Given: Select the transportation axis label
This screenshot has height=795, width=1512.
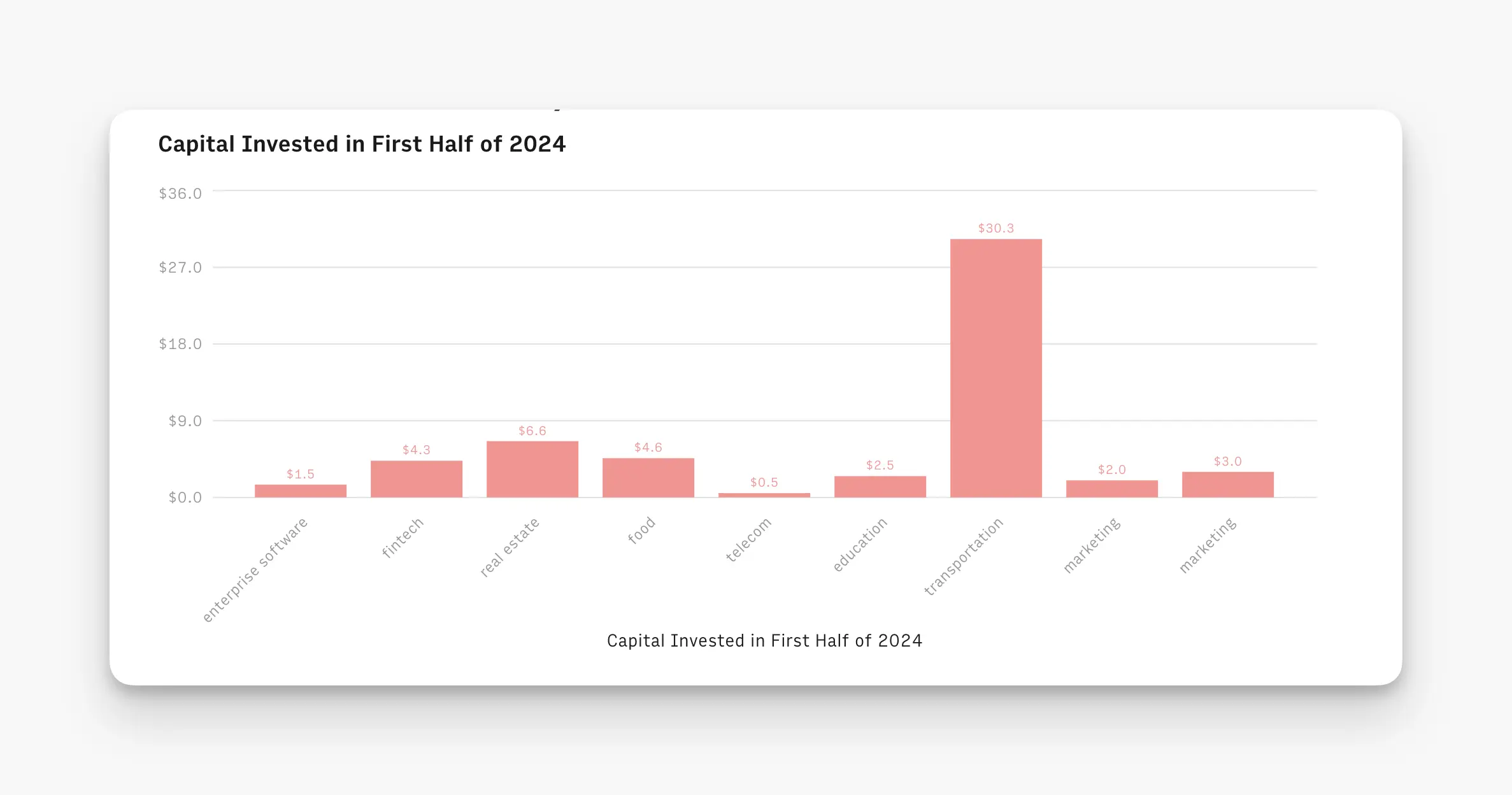Looking at the screenshot, I should [x=964, y=556].
